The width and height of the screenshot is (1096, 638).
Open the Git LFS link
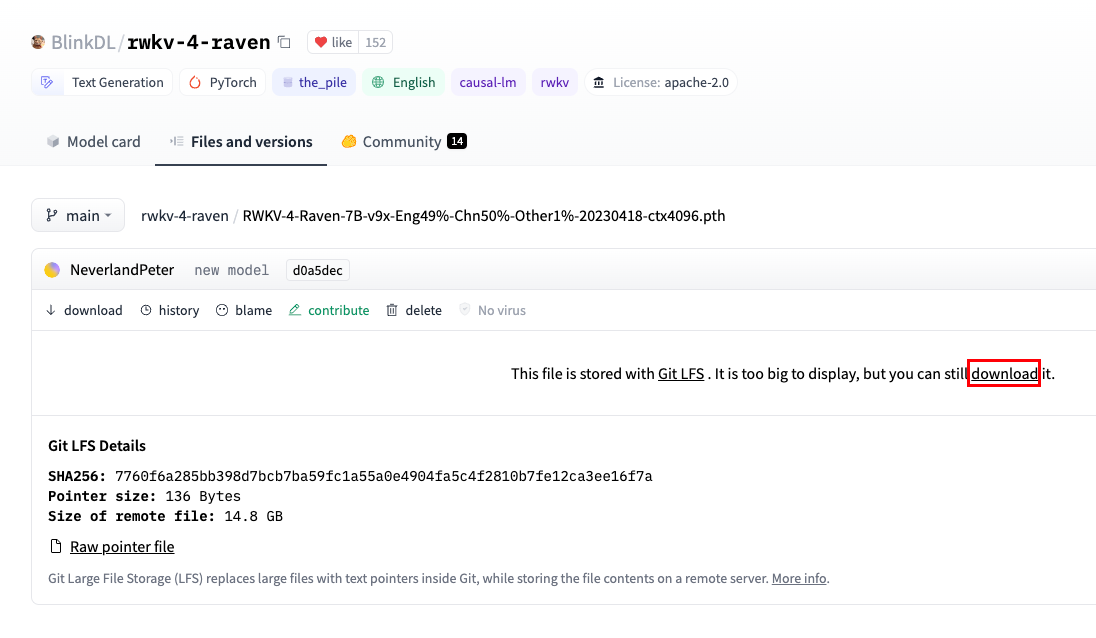[x=681, y=374]
